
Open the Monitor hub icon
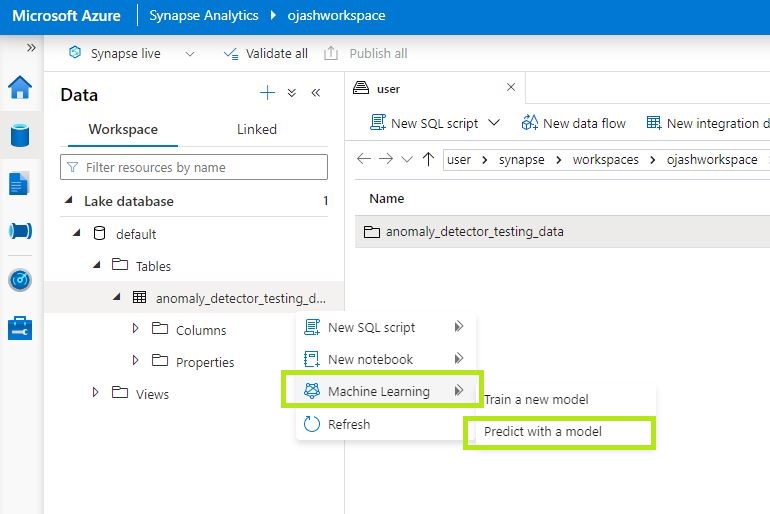(x=20, y=280)
